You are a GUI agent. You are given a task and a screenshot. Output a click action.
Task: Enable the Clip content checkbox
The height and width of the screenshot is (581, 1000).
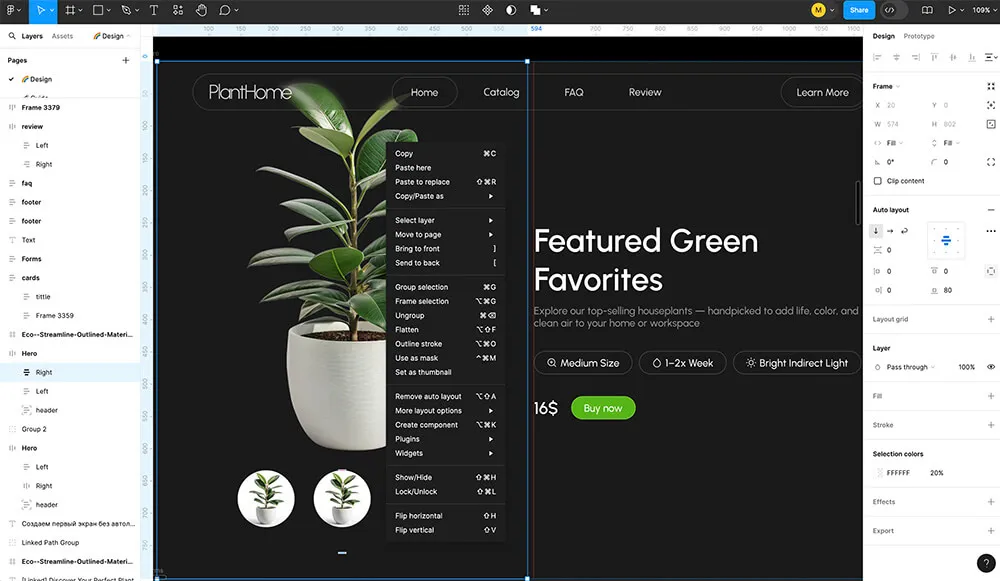878,181
